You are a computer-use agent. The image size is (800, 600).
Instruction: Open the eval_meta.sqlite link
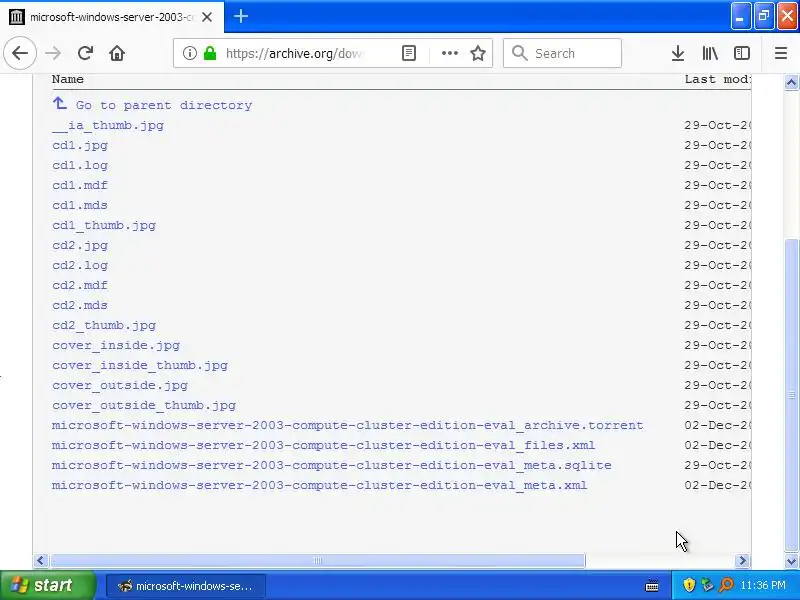tap(332, 465)
